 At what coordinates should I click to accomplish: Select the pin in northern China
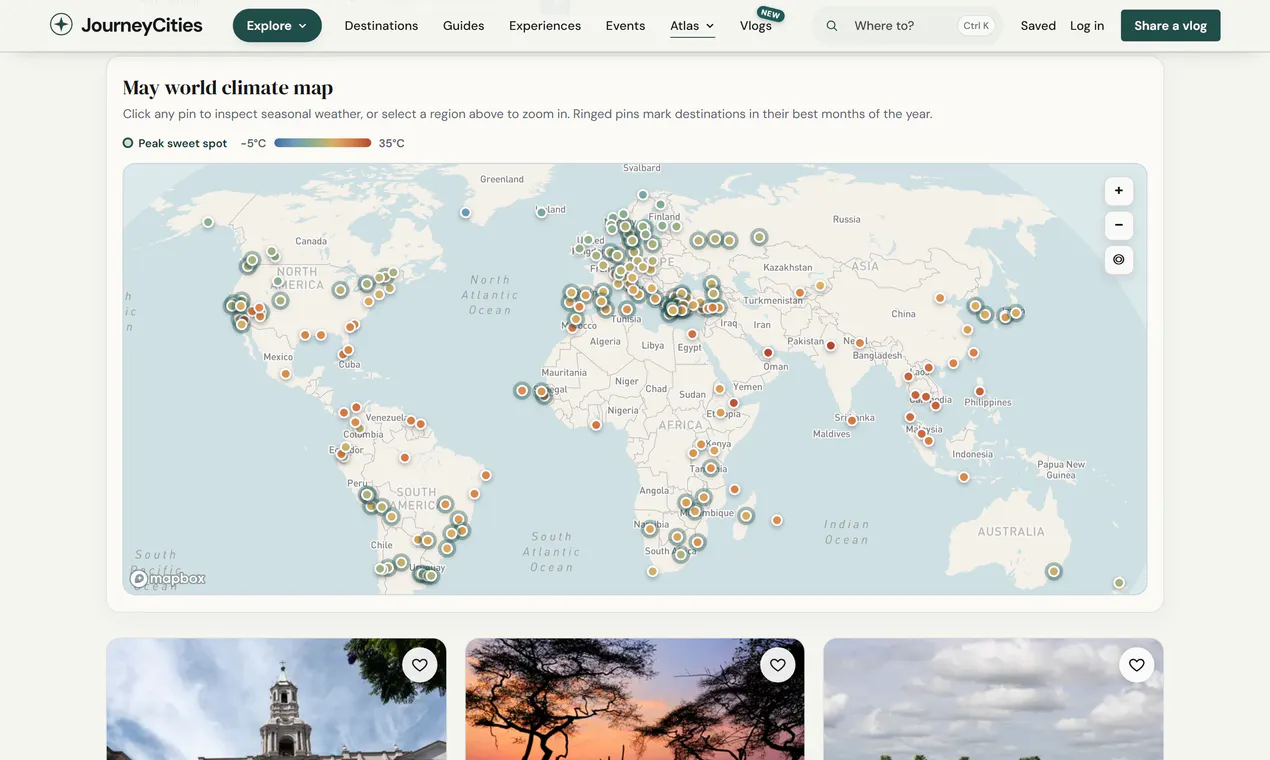(x=940, y=298)
